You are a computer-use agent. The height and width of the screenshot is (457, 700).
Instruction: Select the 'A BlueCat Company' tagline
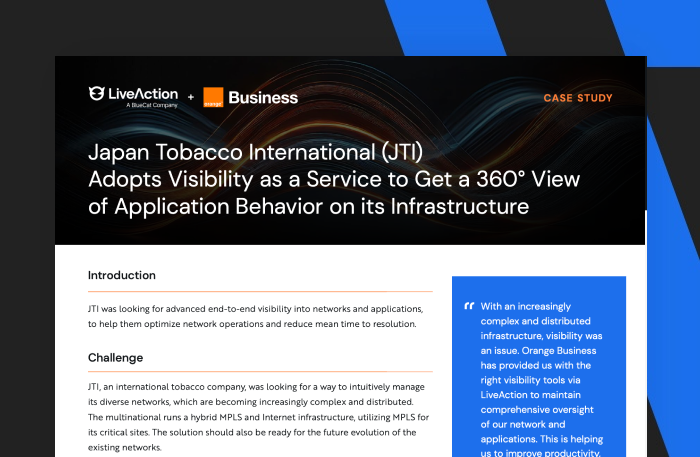[140, 105]
